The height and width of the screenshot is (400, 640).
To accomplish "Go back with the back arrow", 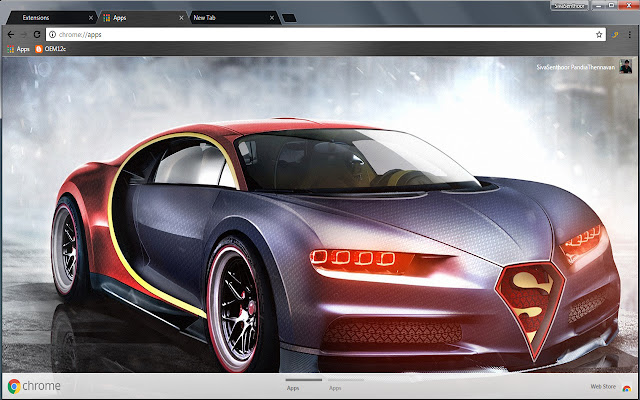I will (x=11, y=35).
